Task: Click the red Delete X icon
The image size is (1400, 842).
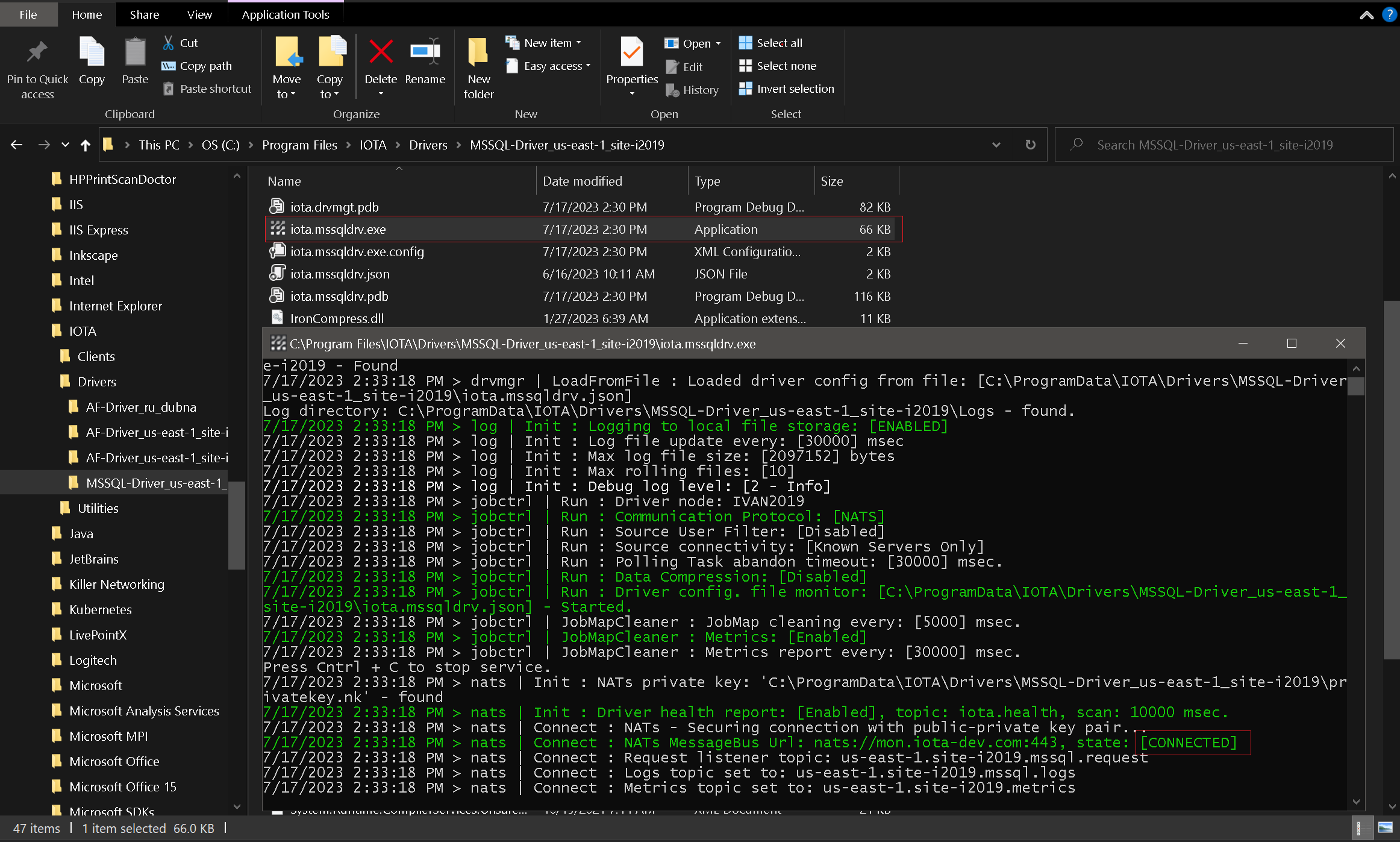Action: [x=381, y=52]
